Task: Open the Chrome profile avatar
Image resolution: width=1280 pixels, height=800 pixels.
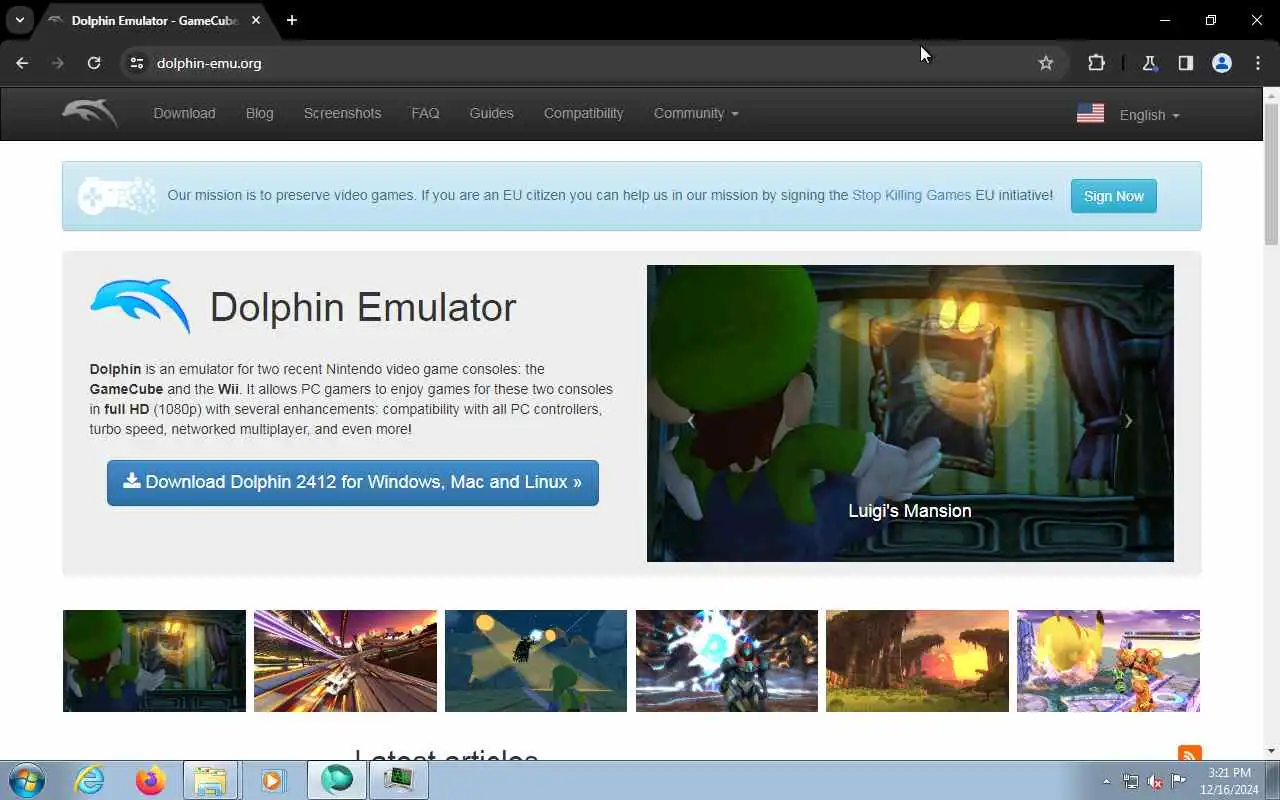Action: pyautogui.click(x=1222, y=63)
